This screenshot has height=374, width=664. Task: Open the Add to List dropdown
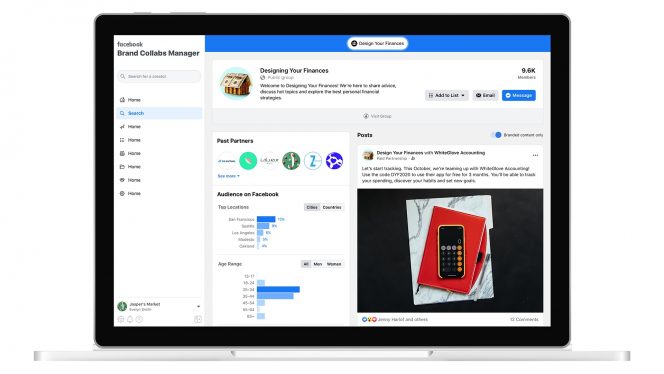(447, 95)
